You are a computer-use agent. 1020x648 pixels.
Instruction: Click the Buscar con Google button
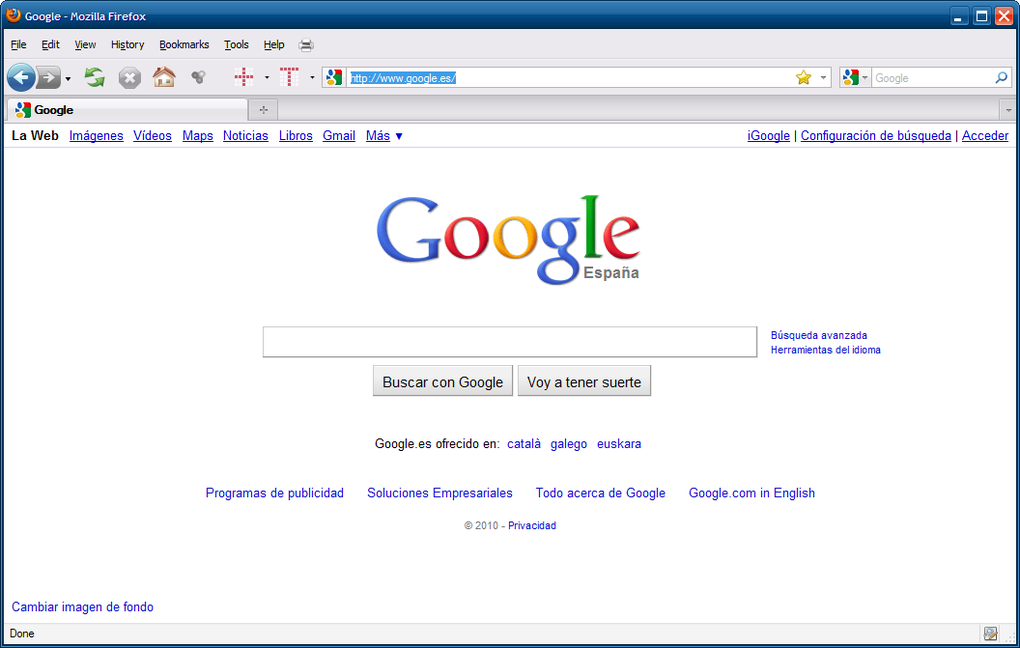click(x=442, y=381)
